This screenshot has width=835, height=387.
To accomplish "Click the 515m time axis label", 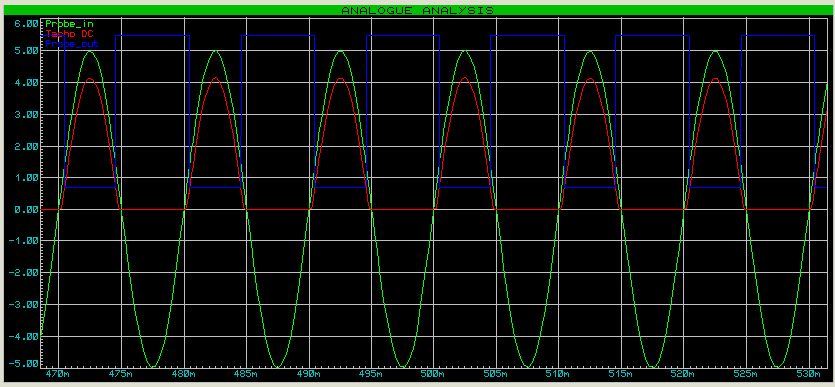I will 621,374.
